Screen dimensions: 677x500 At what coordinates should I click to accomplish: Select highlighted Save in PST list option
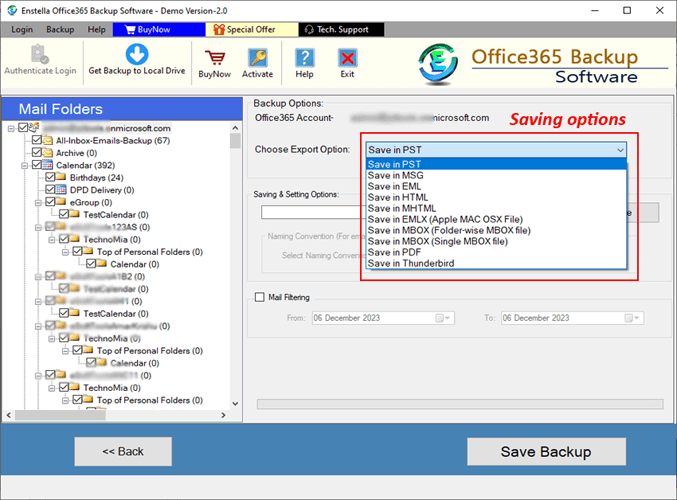pos(496,164)
